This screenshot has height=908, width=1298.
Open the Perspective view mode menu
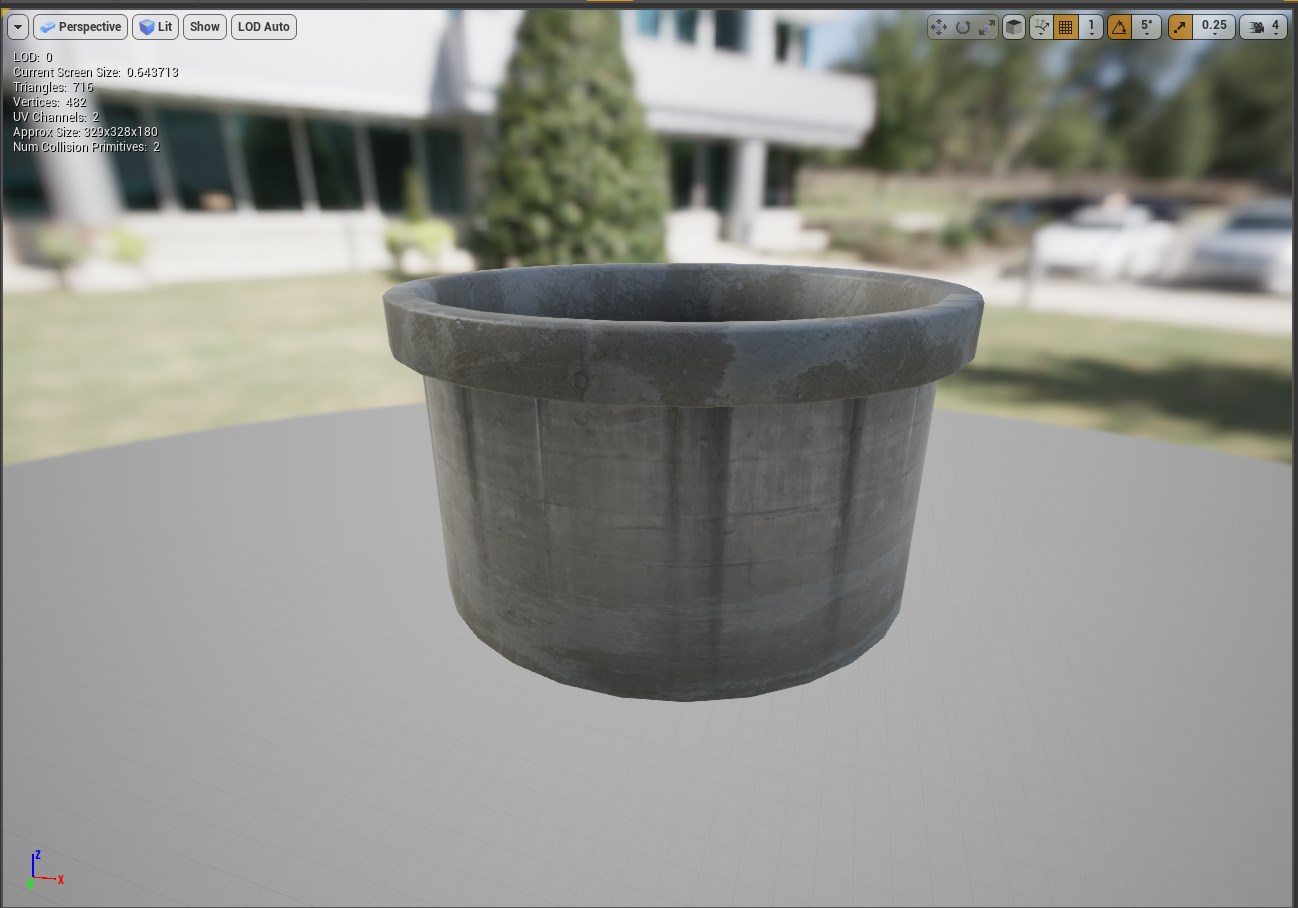(80, 27)
